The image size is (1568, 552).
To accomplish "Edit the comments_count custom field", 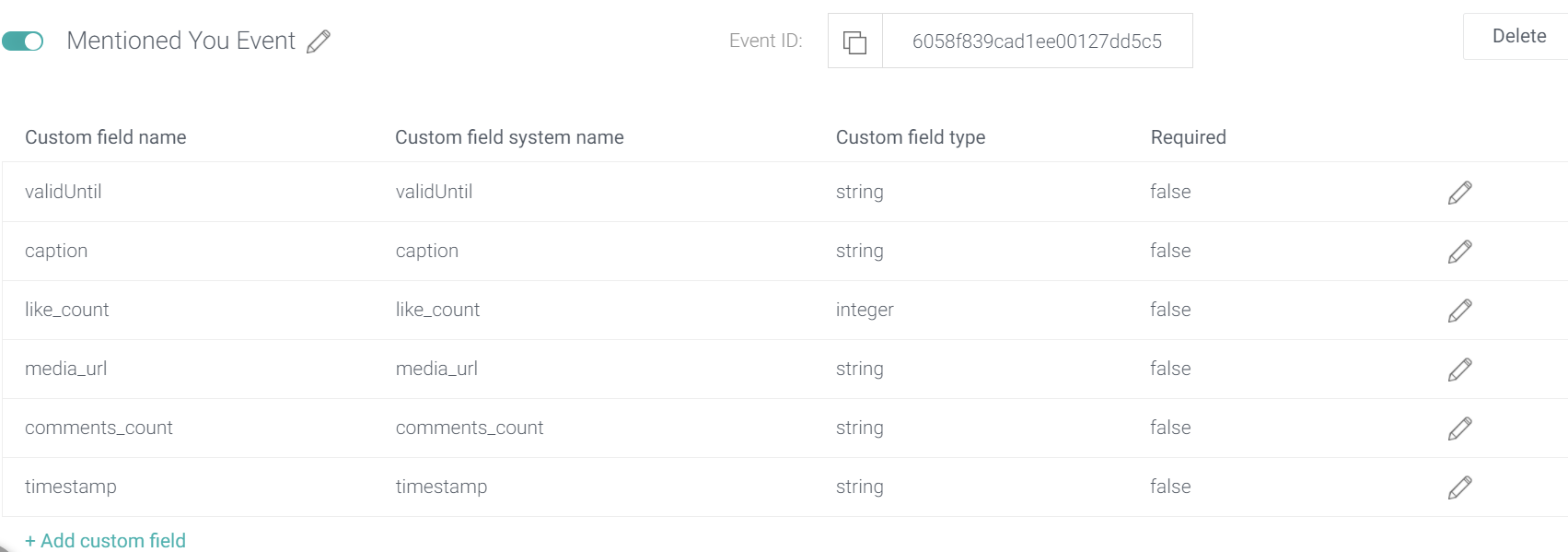I will tap(1460, 429).
